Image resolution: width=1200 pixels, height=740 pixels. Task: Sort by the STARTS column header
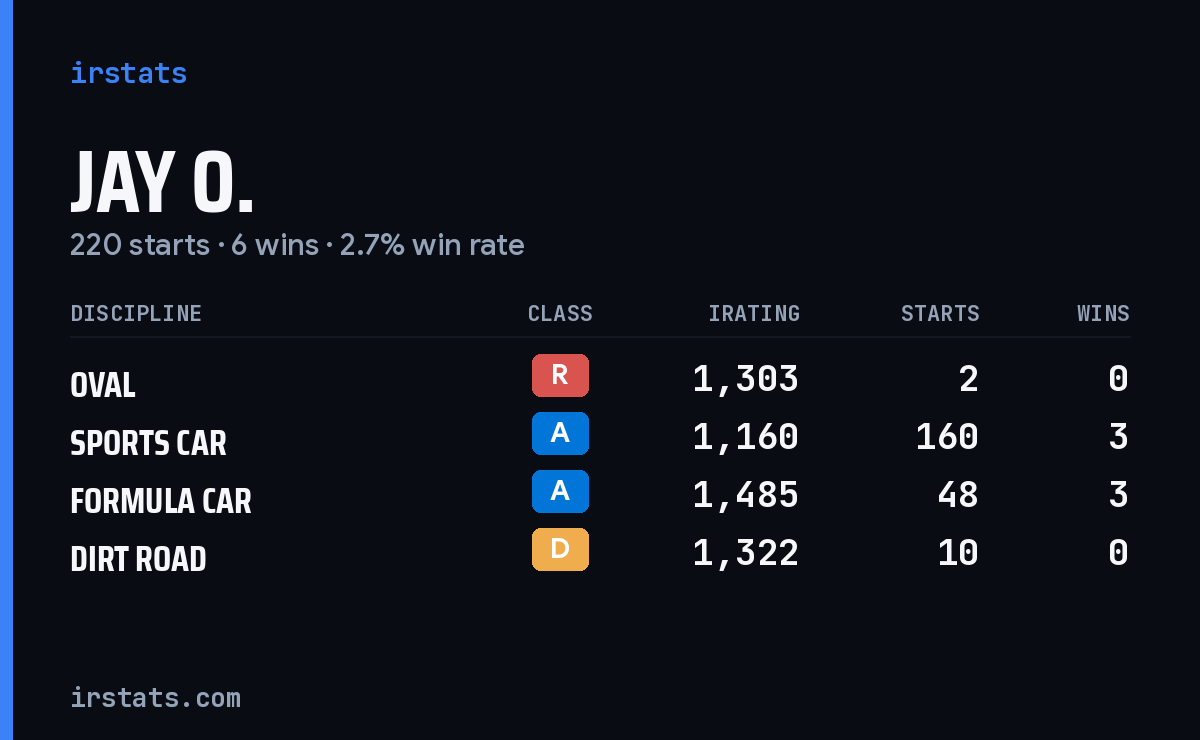940,313
